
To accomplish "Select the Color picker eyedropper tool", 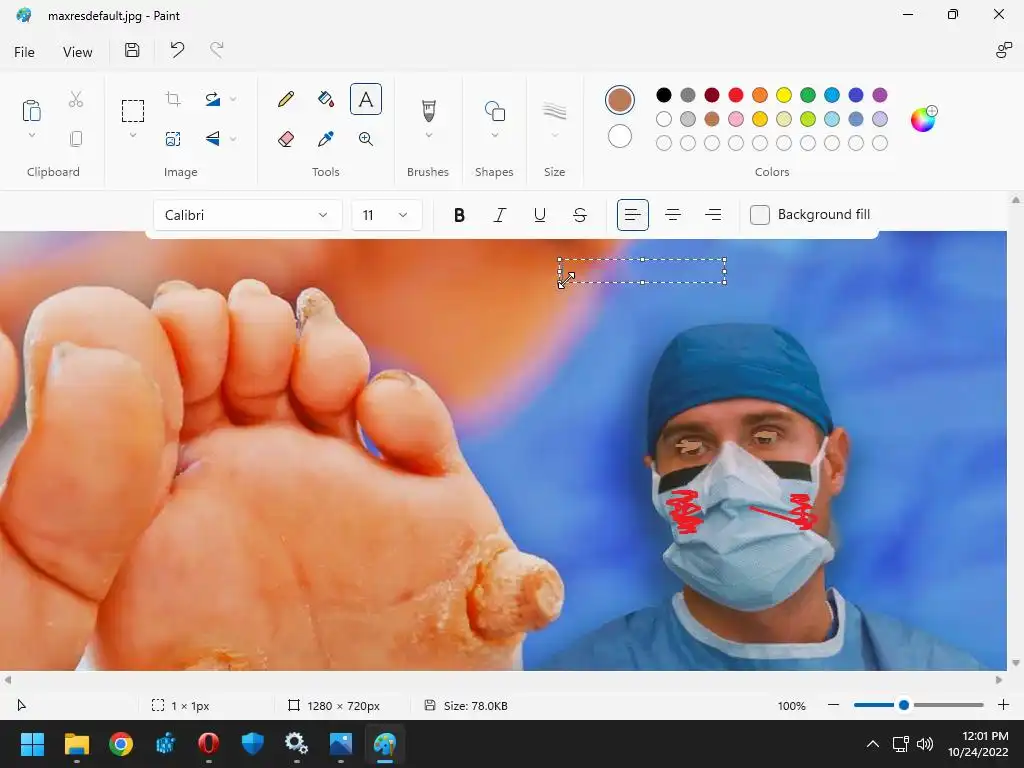I will click(326, 139).
